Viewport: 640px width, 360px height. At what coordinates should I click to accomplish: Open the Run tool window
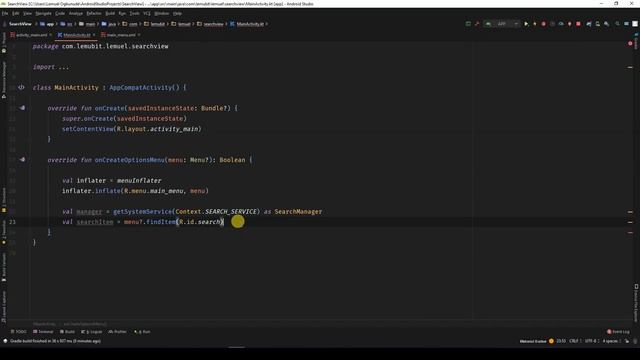coord(142,332)
